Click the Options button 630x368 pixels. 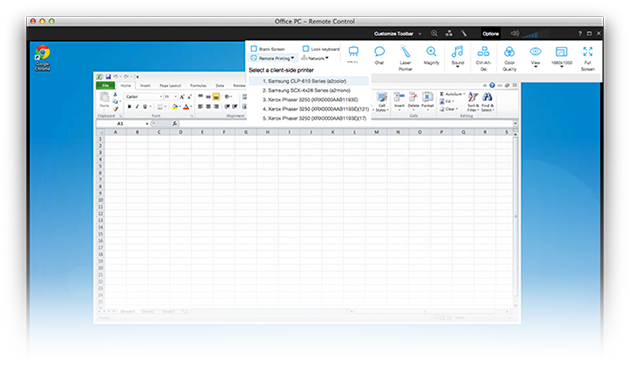[x=491, y=34]
